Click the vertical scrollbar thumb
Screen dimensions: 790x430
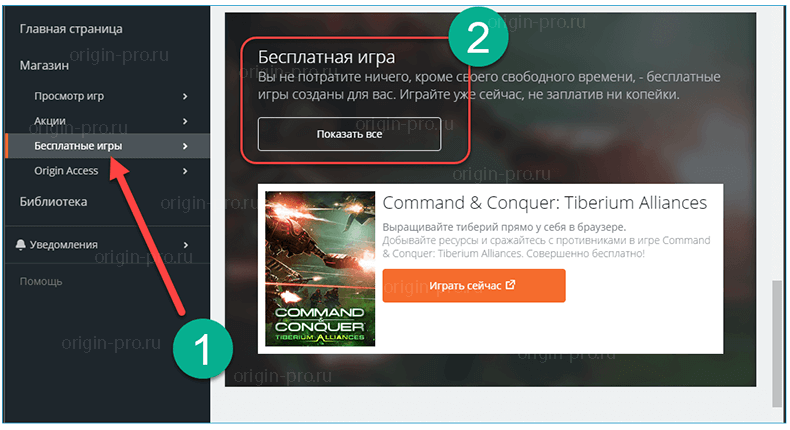click(777, 344)
